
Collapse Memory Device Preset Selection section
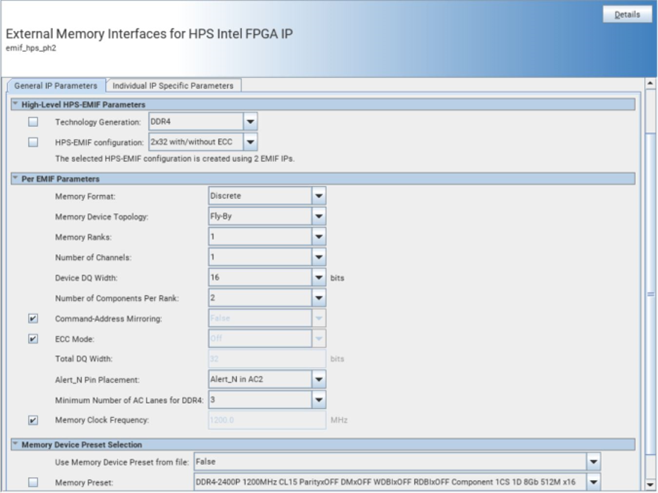pos(15,445)
